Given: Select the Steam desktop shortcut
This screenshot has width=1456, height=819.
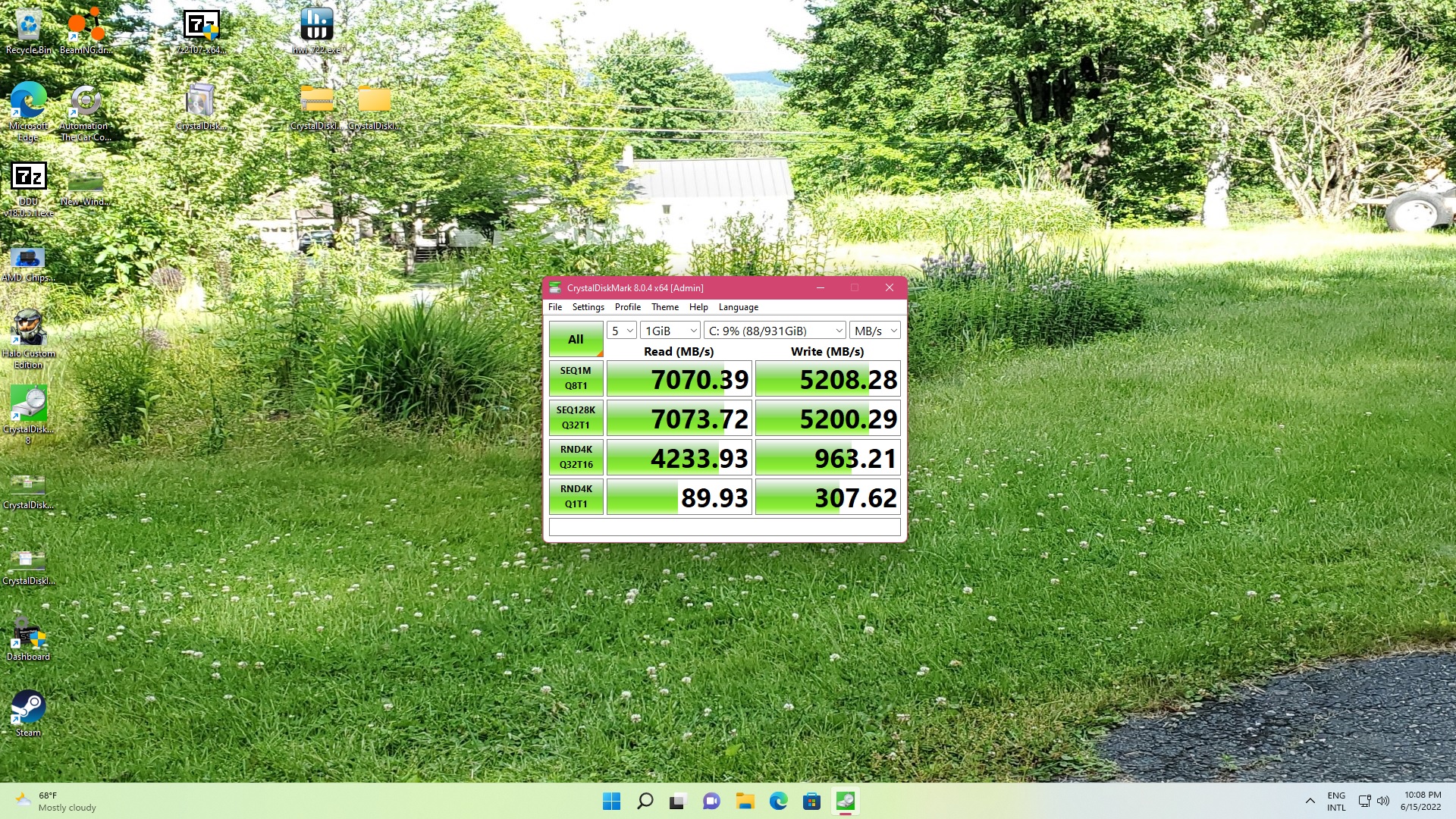Looking at the screenshot, I should pyautogui.click(x=28, y=713).
